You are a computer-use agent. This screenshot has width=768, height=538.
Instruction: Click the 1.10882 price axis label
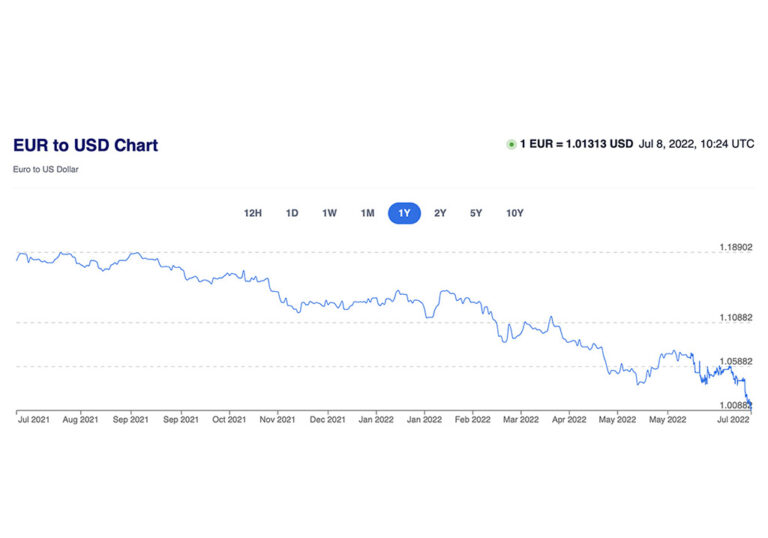click(x=736, y=318)
